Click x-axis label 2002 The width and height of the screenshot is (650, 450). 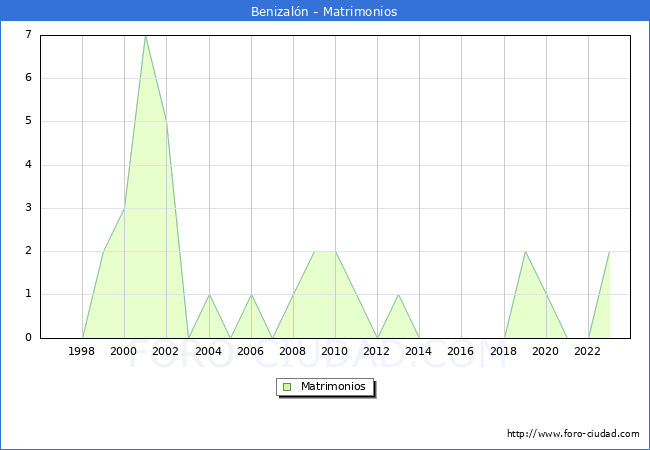click(165, 351)
